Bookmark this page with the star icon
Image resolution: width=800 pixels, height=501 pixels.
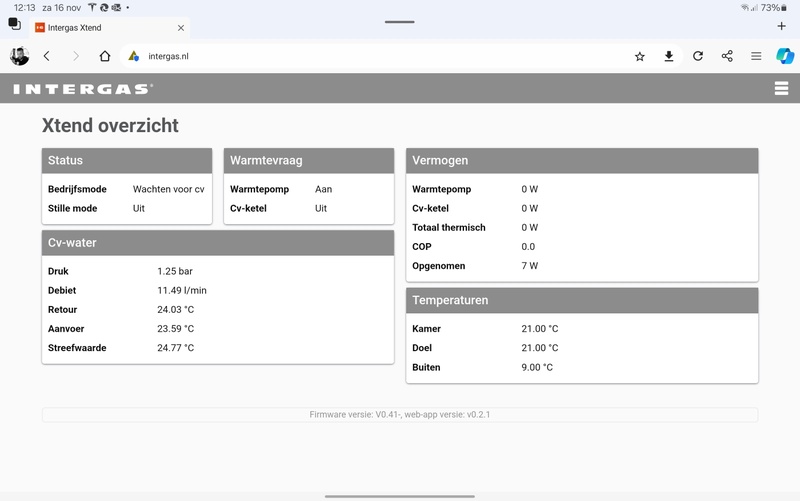[640, 56]
